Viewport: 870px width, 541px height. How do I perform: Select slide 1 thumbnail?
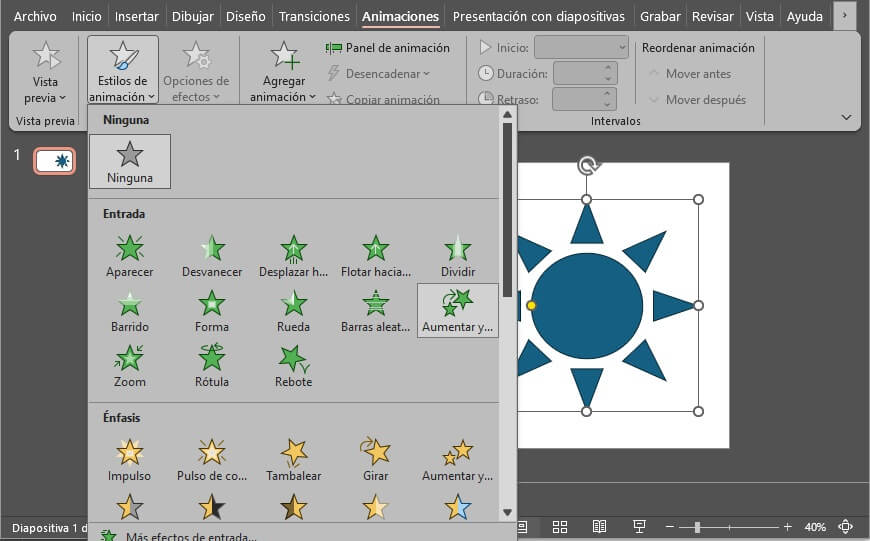pyautogui.click(x=54, y=161)
